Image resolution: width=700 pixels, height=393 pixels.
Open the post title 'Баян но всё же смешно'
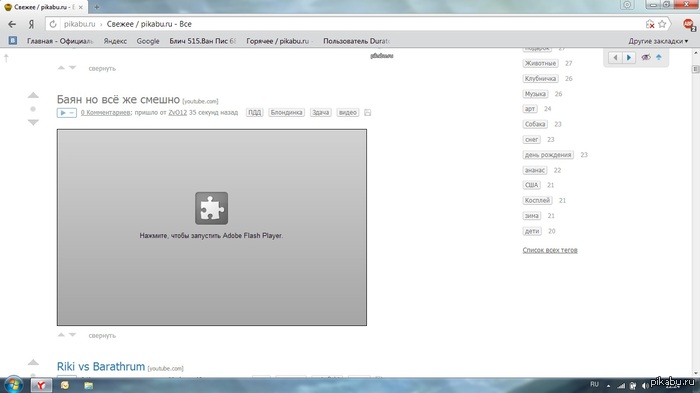click(x=118, y=99)
